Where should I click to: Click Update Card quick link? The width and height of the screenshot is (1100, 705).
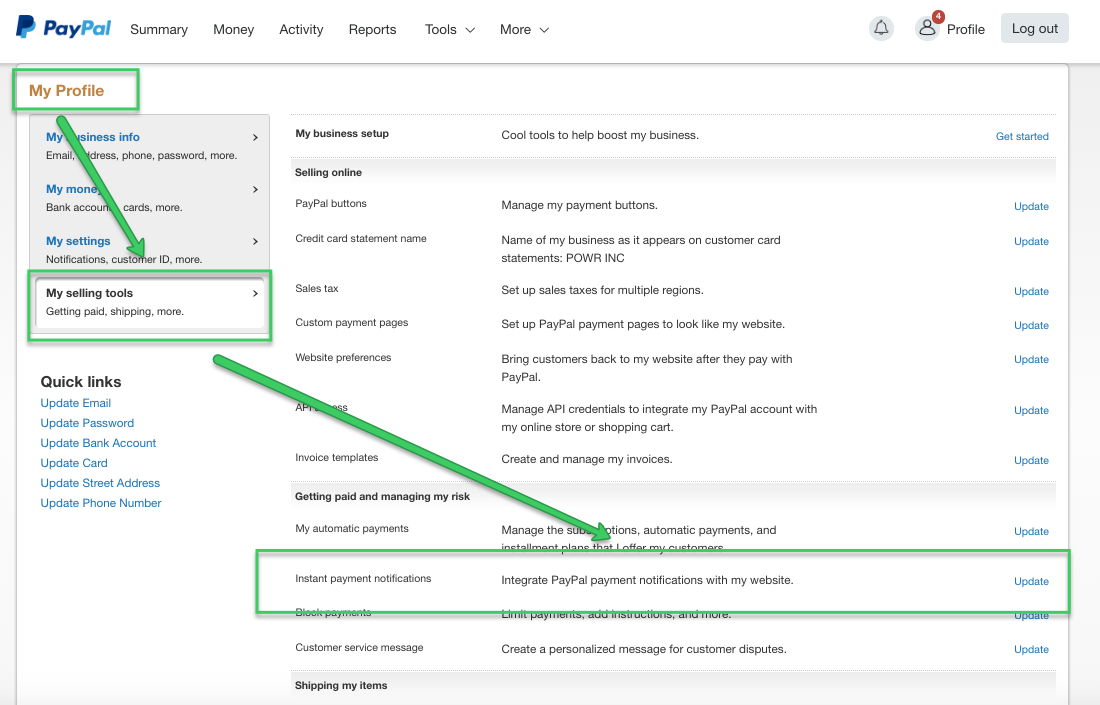pos(74,463)
